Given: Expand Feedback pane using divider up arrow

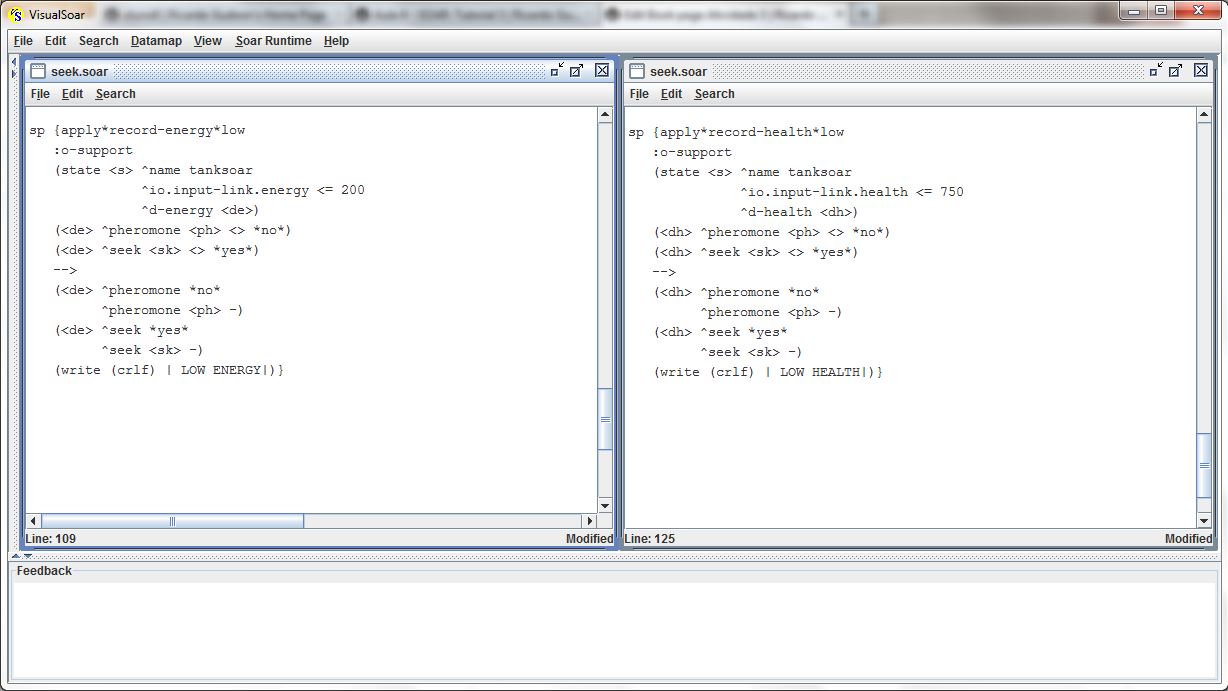Looking at the screenshot, I should [15, 556].
